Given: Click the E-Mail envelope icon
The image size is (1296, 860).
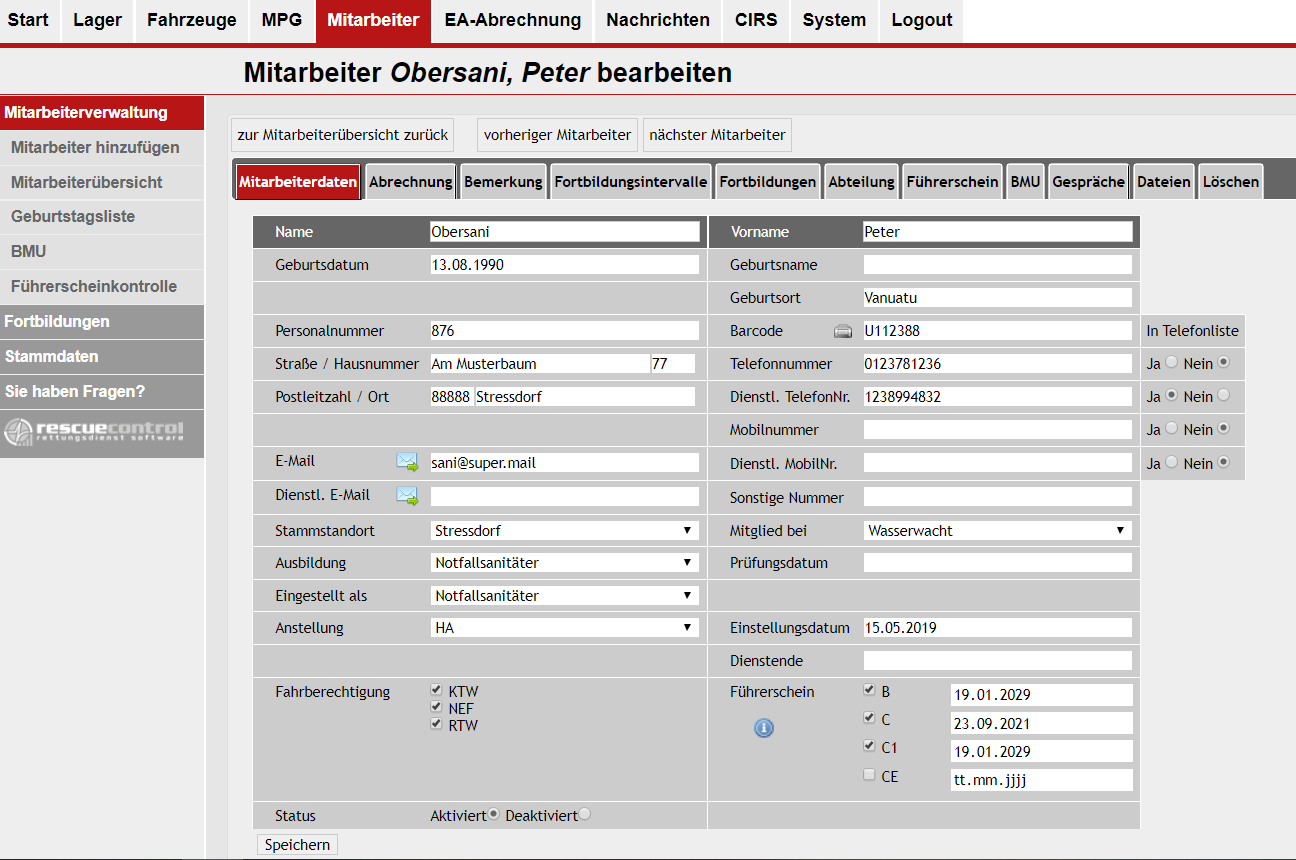Looking at the screenshot, I should coord(407,462).
